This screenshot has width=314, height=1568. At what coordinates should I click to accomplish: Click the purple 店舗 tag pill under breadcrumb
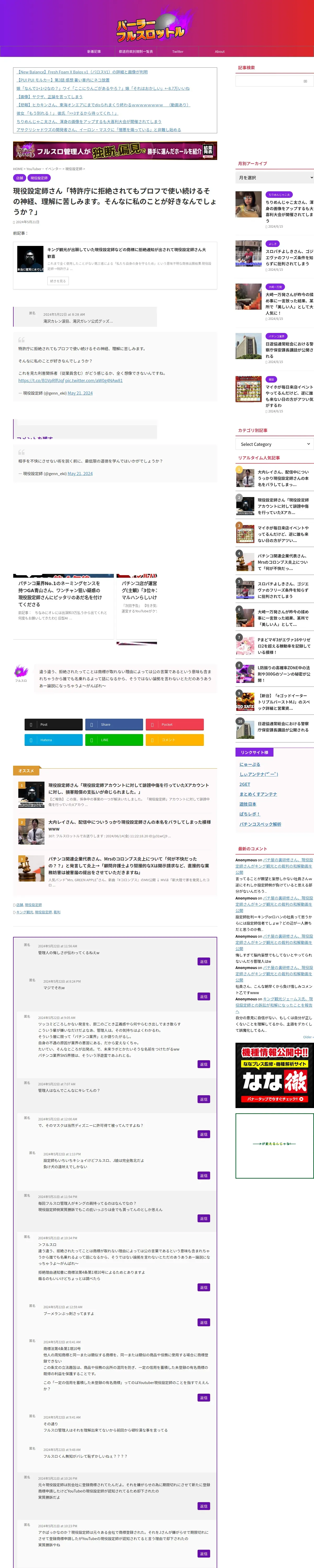click(x=20, y=178)
